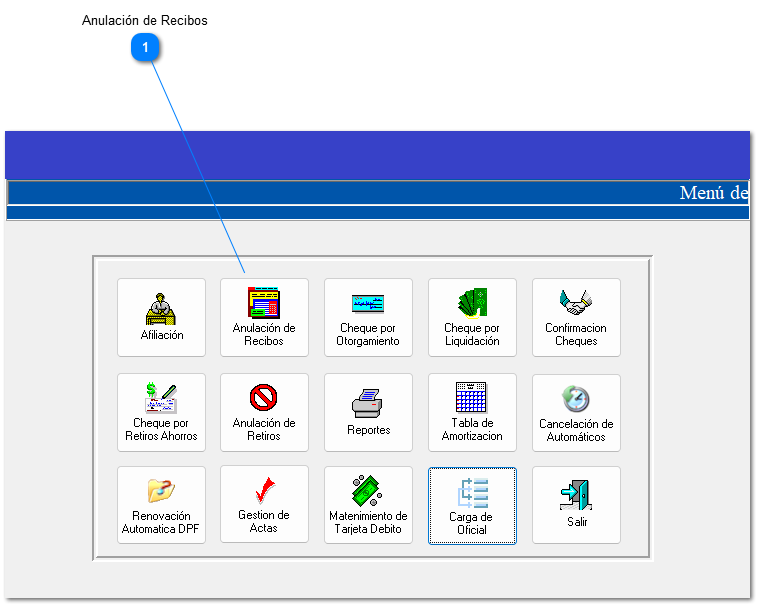Open Renovación Automatica DPF
Image resolution: width=759 pixels, height=607 pixels.
[161, 505]
